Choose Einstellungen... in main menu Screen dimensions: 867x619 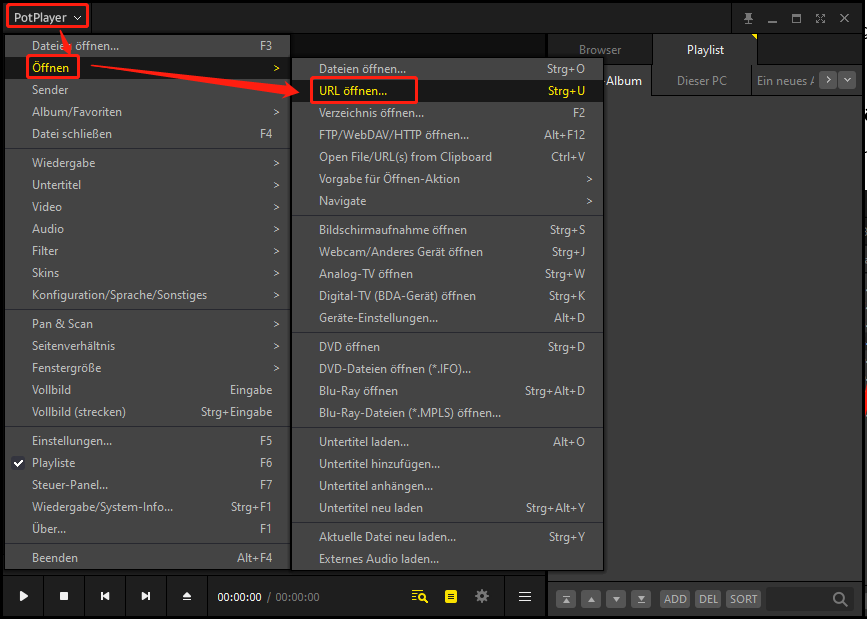click(x=147, y=441)
